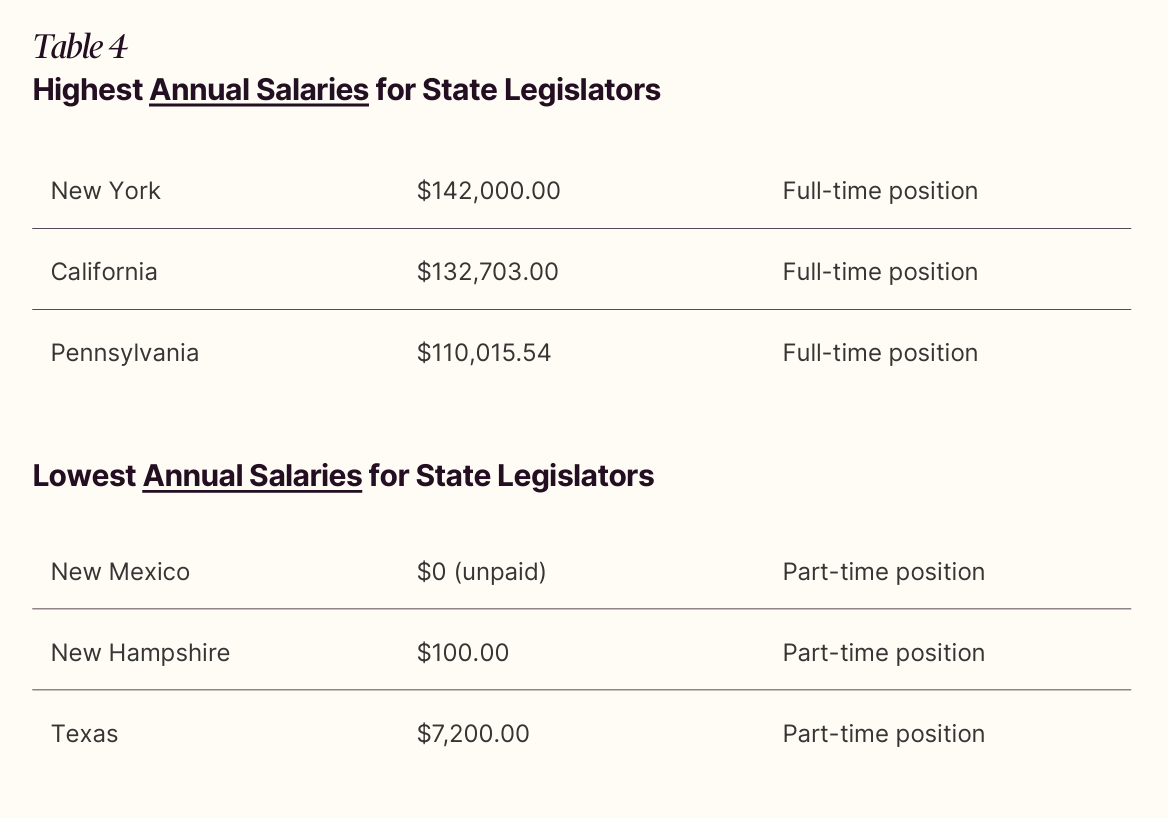Click the $0 (unpaid) salary value
1168x818 pixels.
pyautogui.click(x=481, y=572)
